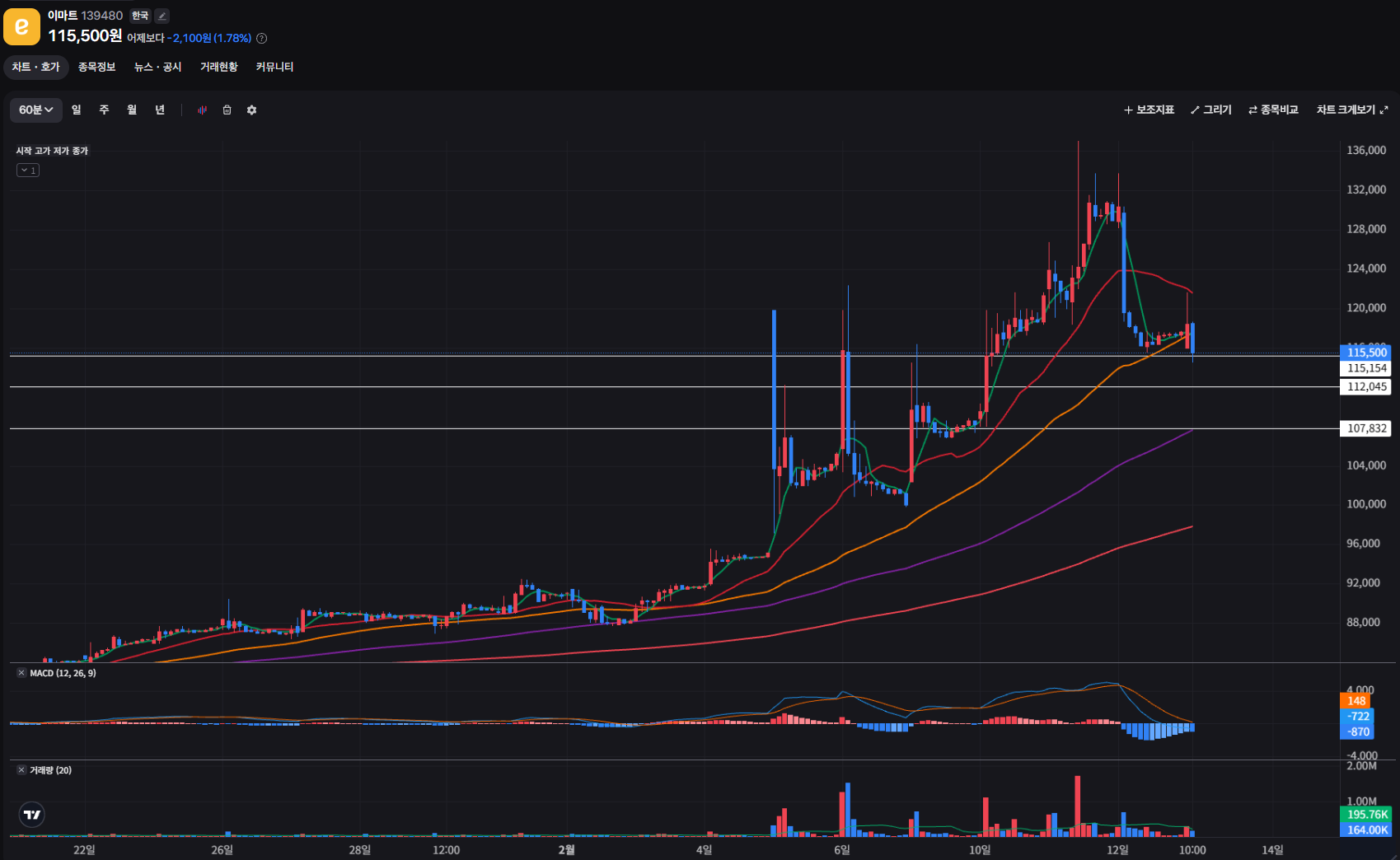Image resolution: width=1400 pixels, height=860 pixels.
Task: Click 종목비교 to compare stocks
Action: [1273, 110]
